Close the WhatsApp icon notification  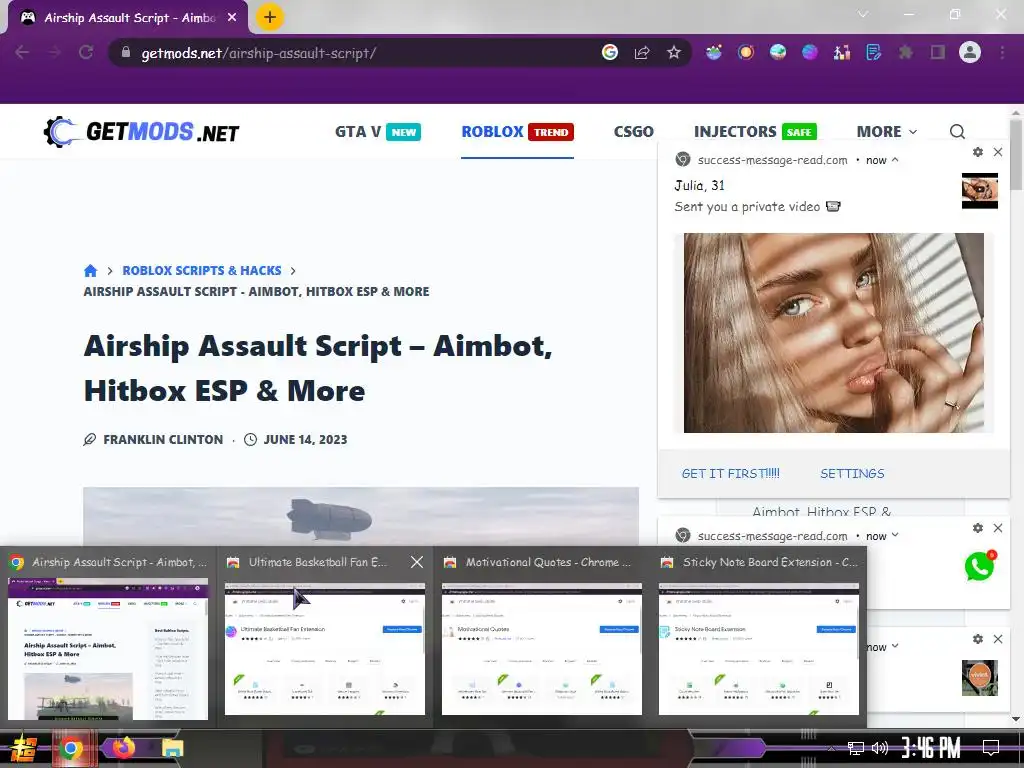click(x=998, y=528)
